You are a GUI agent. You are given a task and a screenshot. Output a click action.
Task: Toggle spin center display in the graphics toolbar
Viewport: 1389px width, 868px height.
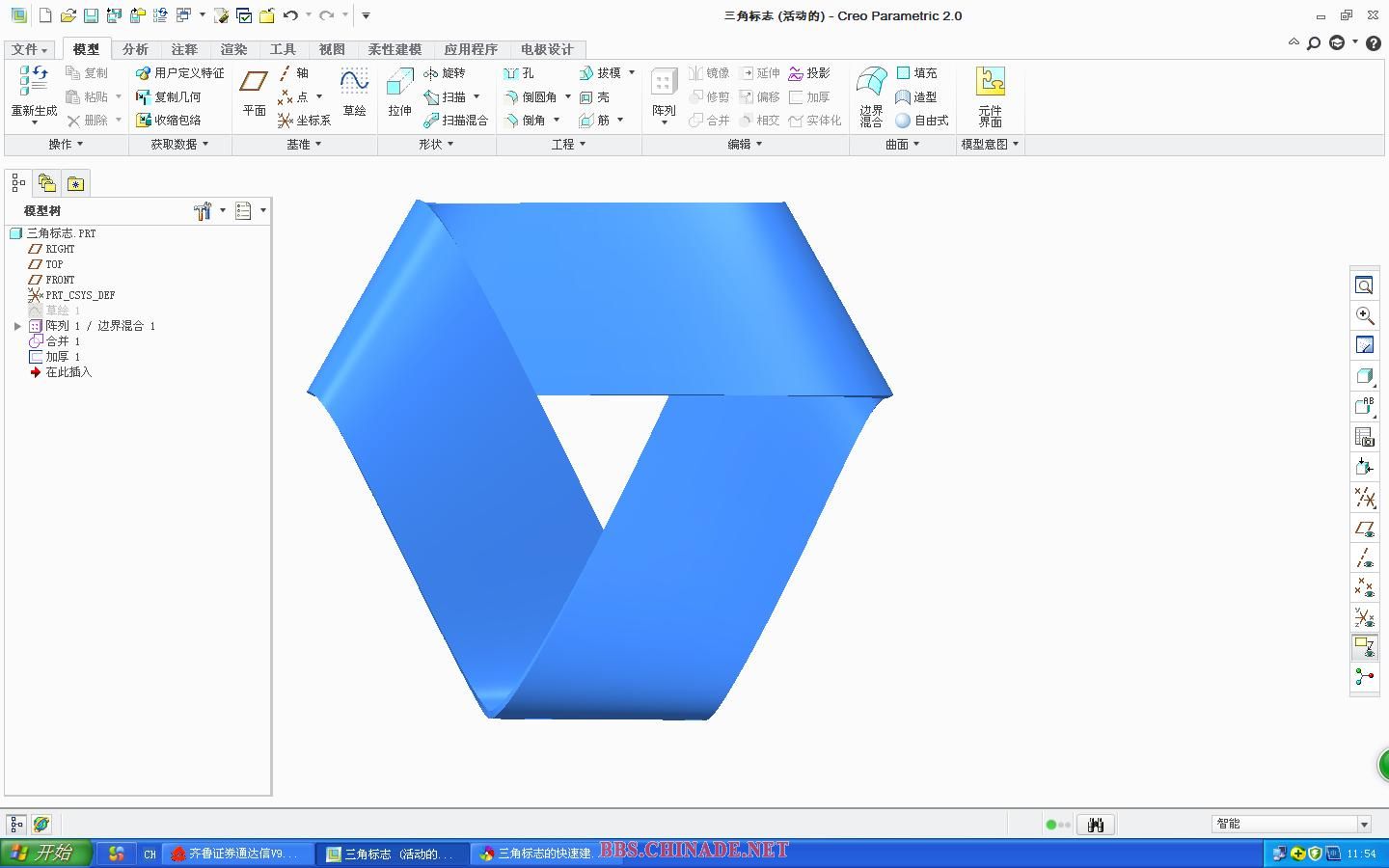point(1364,677)
